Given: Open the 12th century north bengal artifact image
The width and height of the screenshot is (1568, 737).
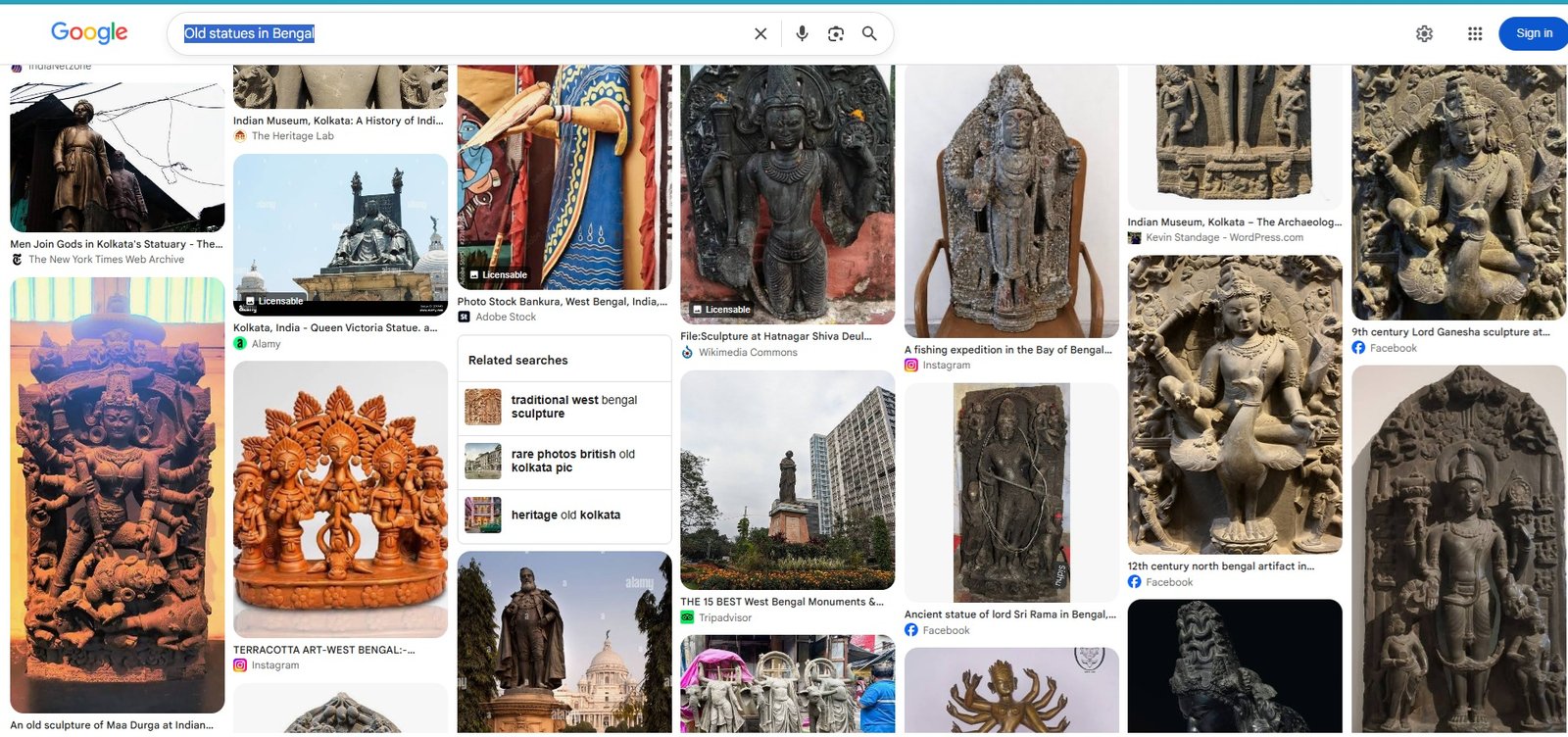Looking at the screenshot, I should pyautogui.click(x=1235, y=405).
